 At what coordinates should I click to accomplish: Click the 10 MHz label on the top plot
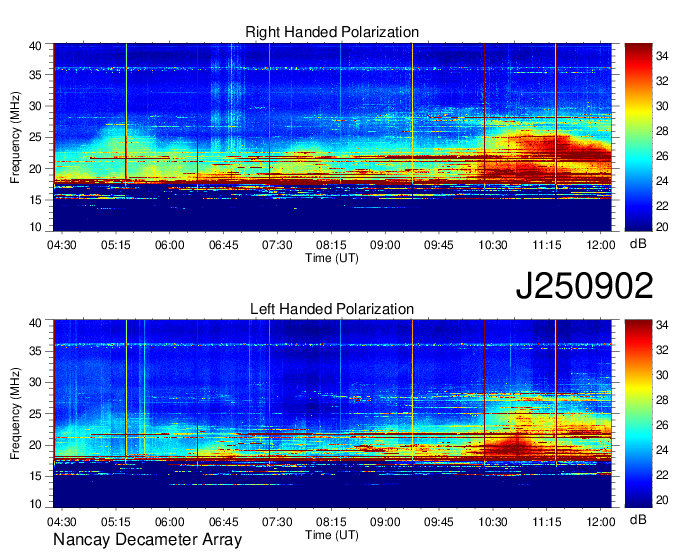pos(35,227)
